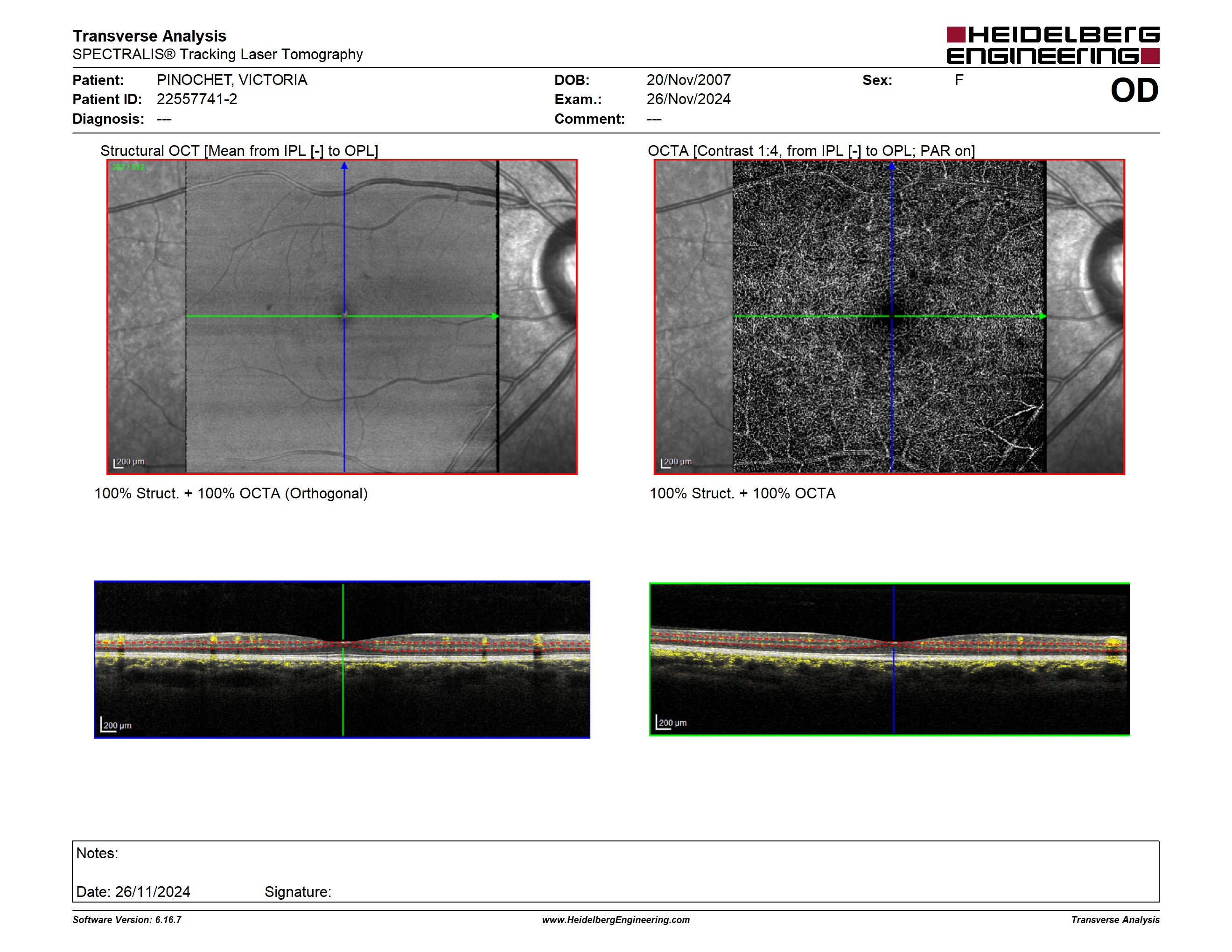Screen dimensions: 1232x952
Task: Click the 'Transverse Analysis' report title
Action: [x=149, y=36]
